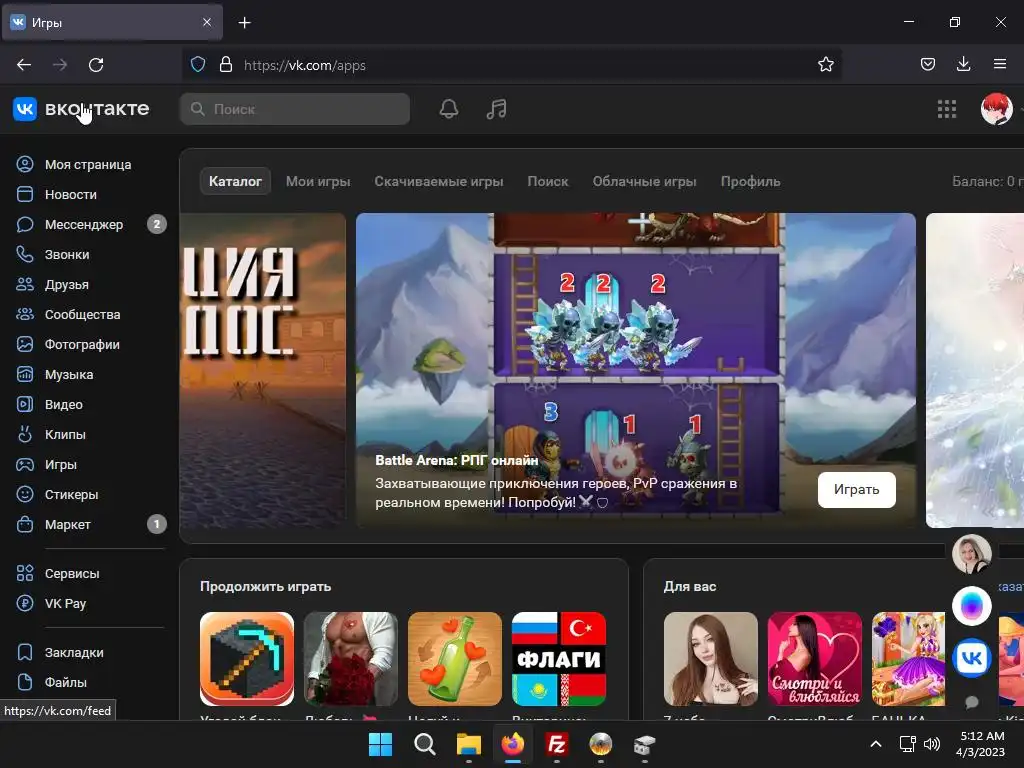Click the purple gradient assistant orb
1024x768 pixels.
[972, 606]
